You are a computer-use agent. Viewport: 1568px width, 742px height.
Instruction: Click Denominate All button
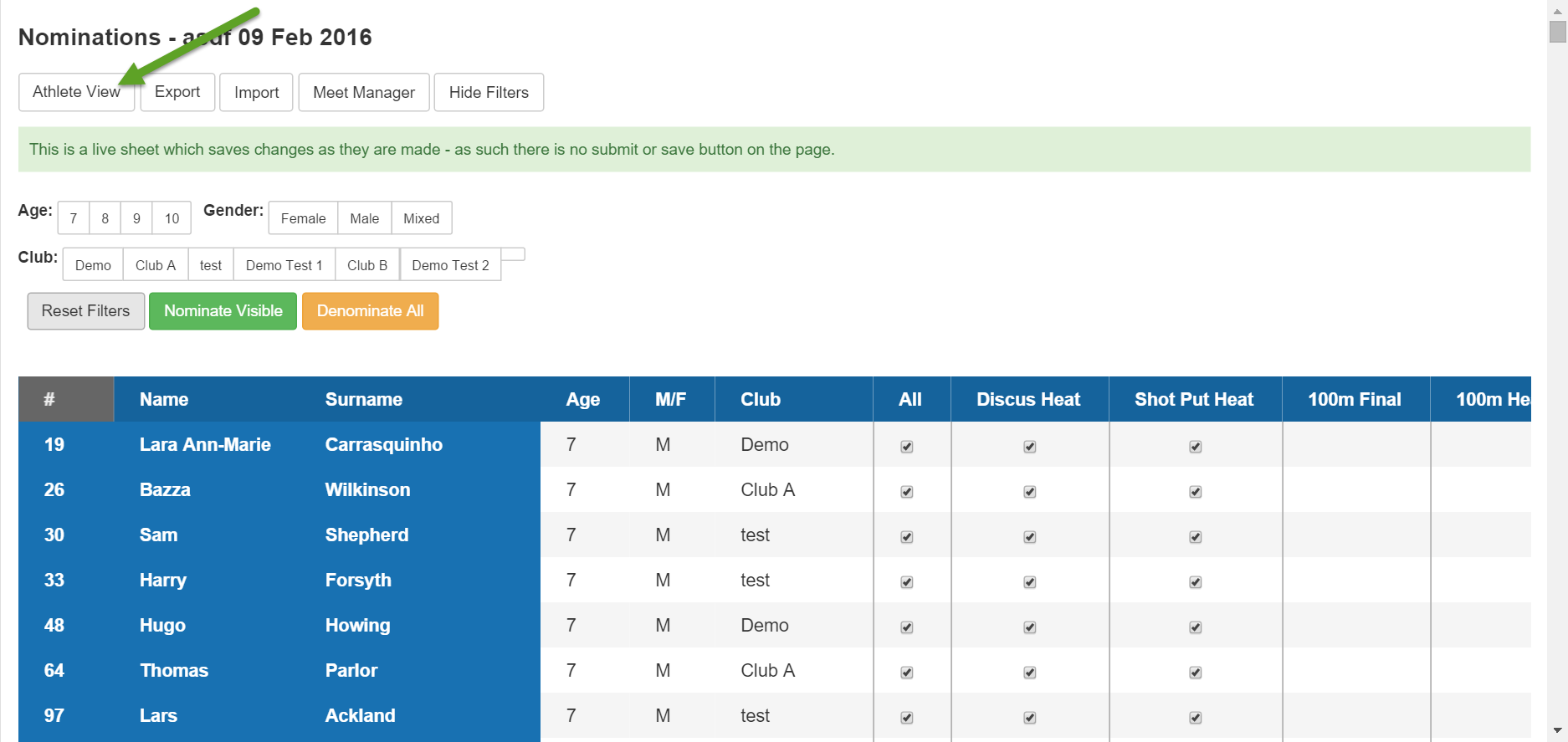tap(370, 311)
